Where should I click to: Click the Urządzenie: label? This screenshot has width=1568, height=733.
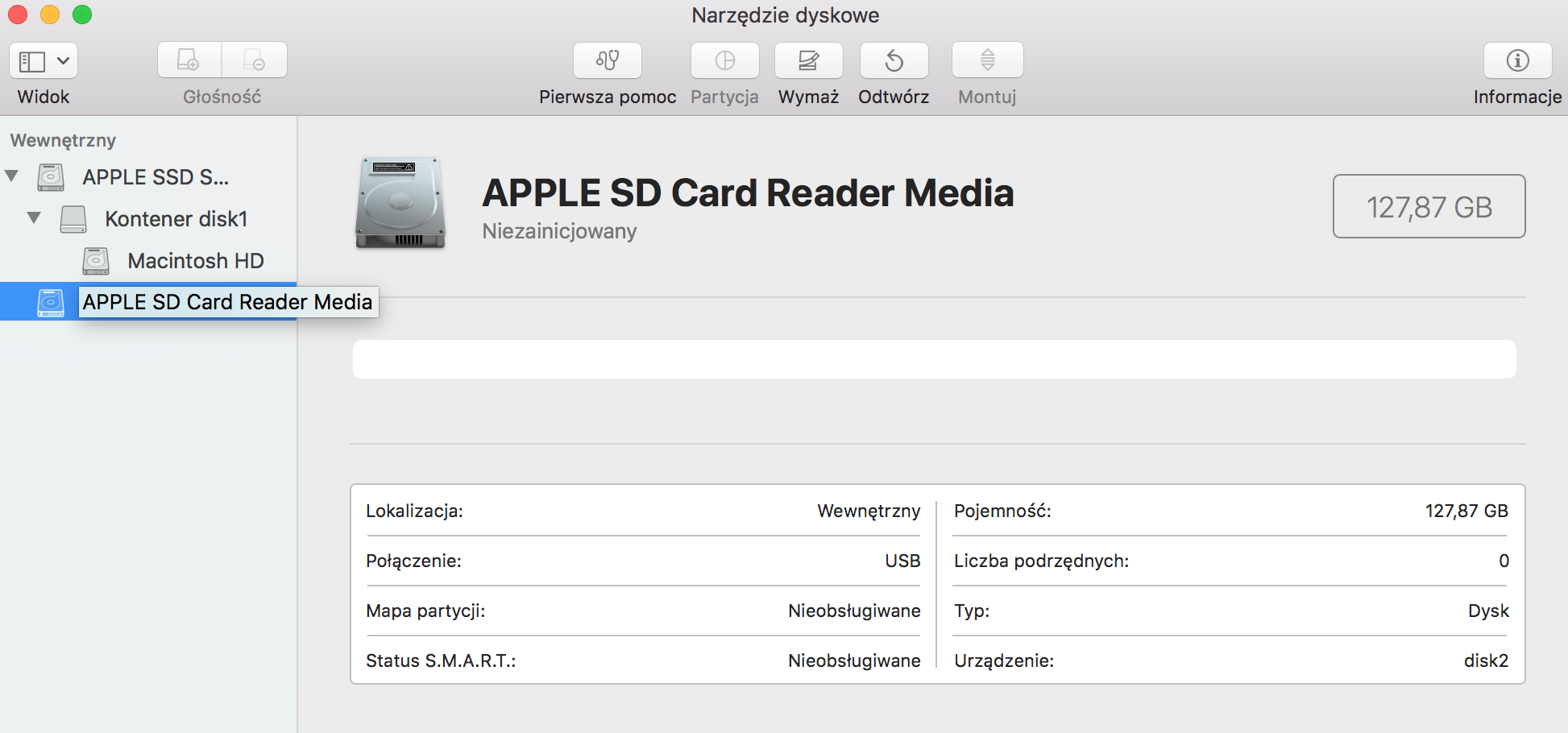coord(1004,661)
